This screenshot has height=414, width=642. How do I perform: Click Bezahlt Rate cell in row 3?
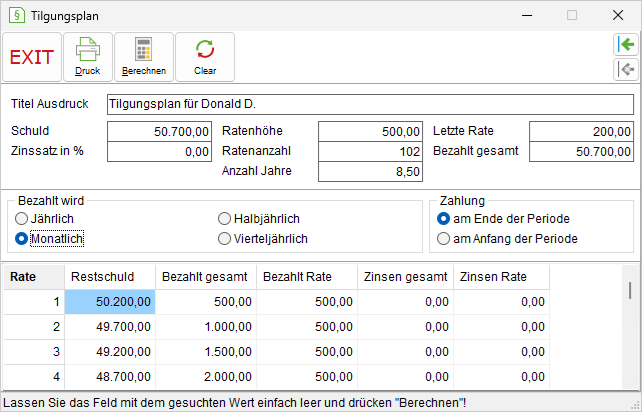(307, 352)
